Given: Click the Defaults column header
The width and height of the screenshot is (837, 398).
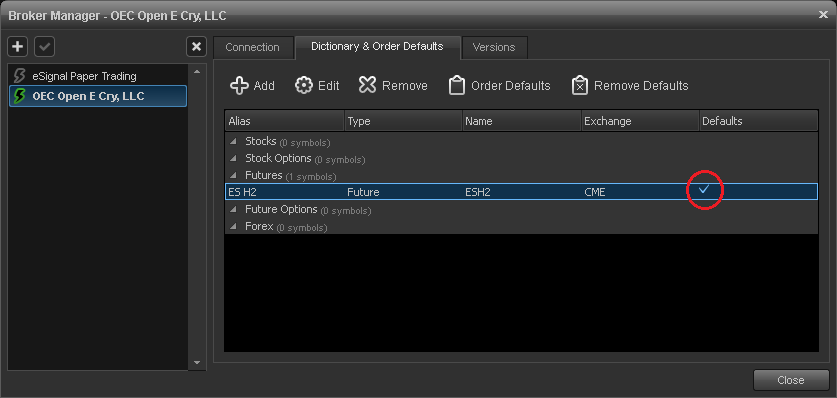Looking at the screenshot, I should point(759,121).
